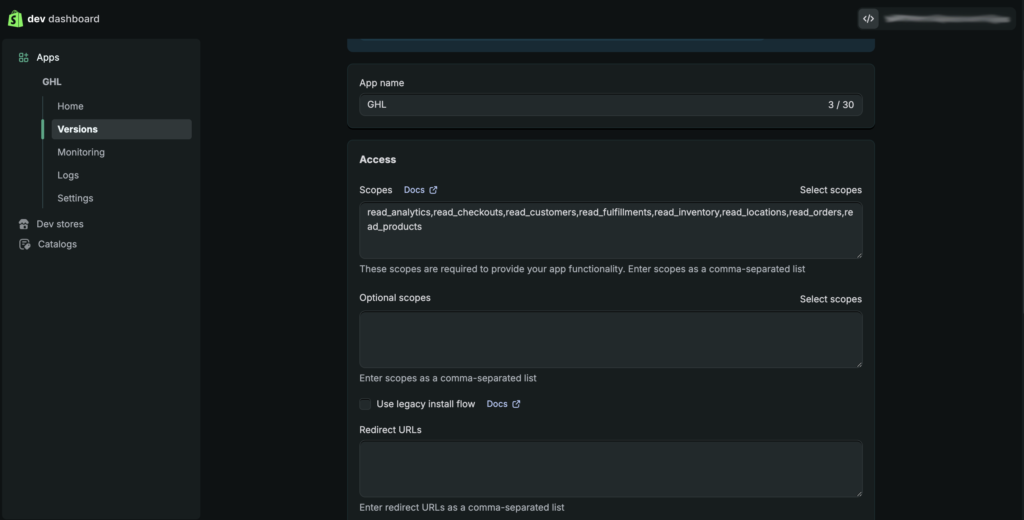Screen dimensions: 1024x520
Task: Click external link icon beside legacy flow Docs
Action: (x=516, y=404)
